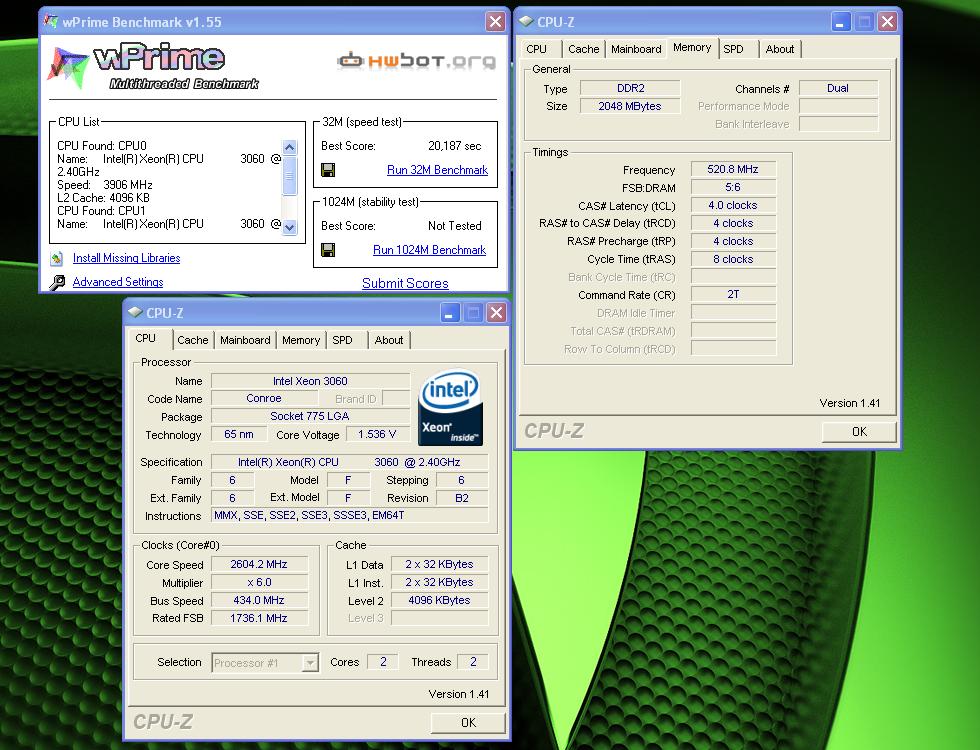The height and width of the screenshot is (750, 980).
Task: Switch to CPU tab in Memory CPU-Z window
Action: [536, 49]
